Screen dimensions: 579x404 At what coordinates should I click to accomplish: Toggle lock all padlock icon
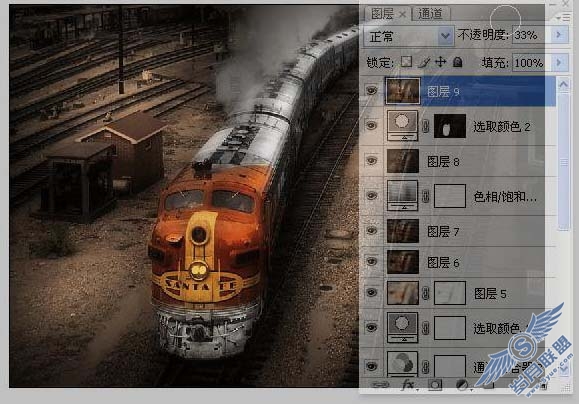[x=458, y=62]
